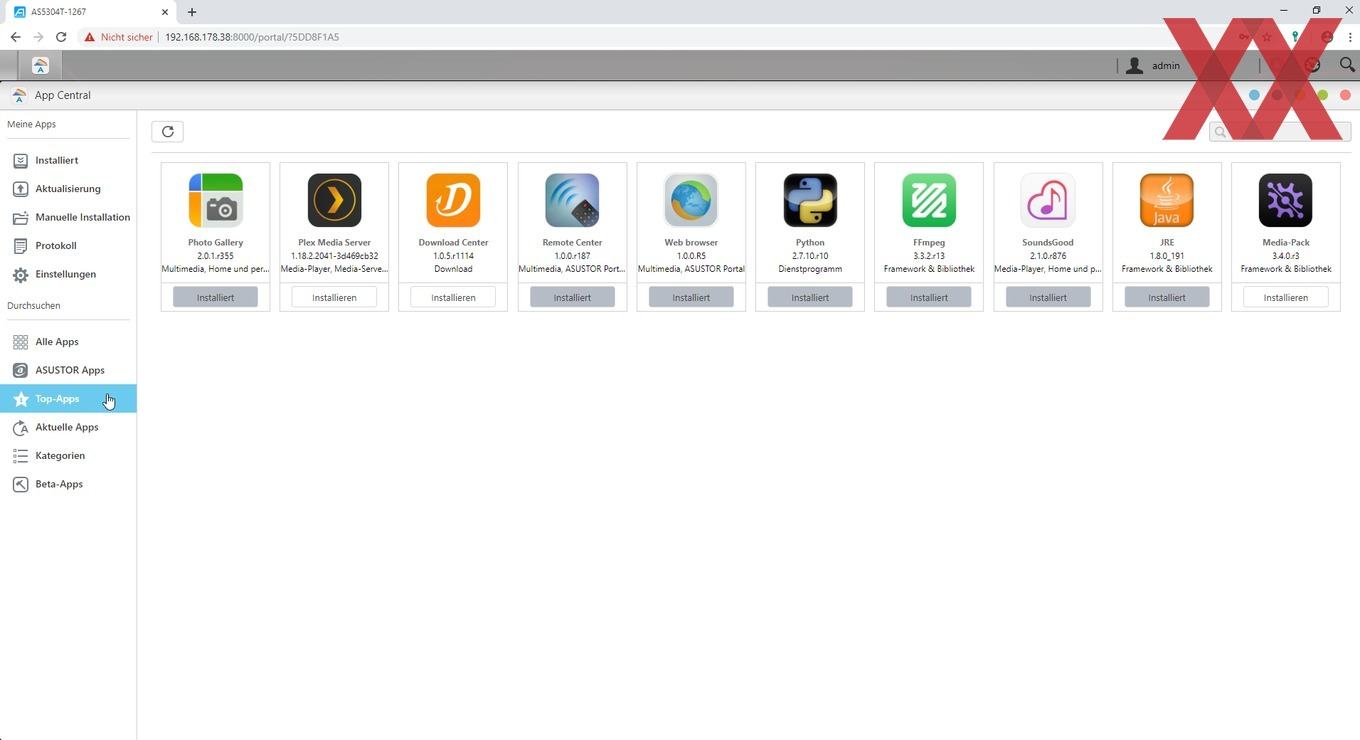Click the magnifier icon in ADM top bar
Viewport: 1360px width, 740px height.
click(1347, 65)
